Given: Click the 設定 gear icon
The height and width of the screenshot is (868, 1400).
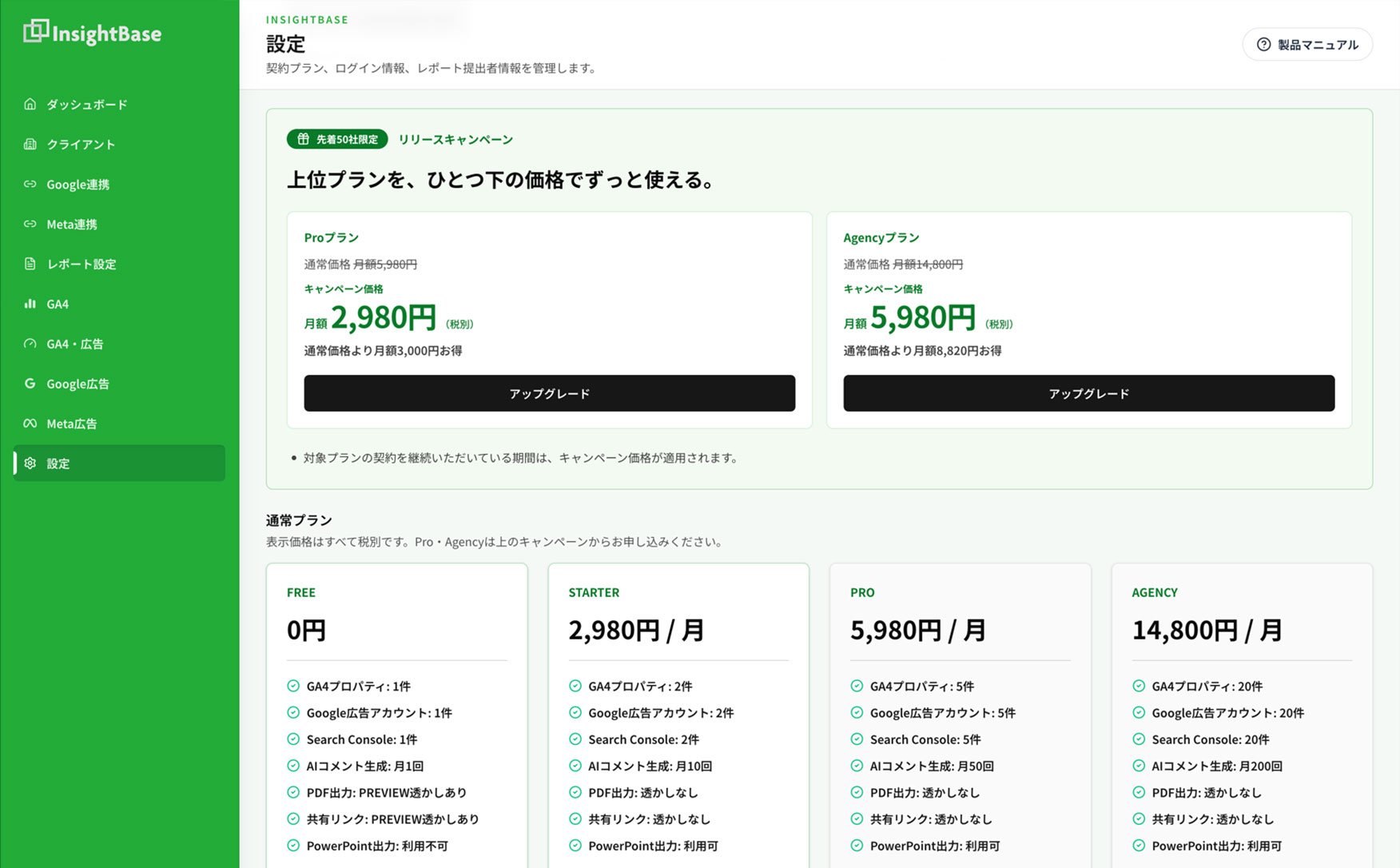Looking at the screenshot, I should coord(30,464).
